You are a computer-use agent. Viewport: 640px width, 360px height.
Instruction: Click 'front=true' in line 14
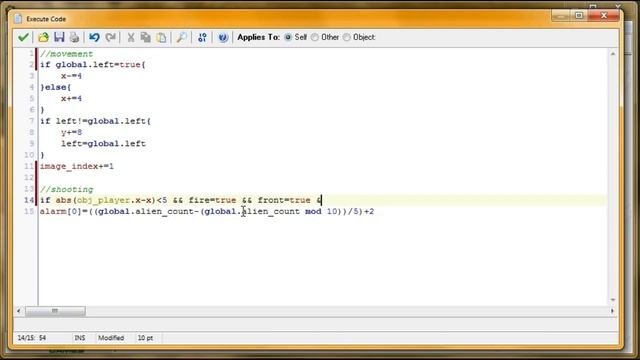284,200
